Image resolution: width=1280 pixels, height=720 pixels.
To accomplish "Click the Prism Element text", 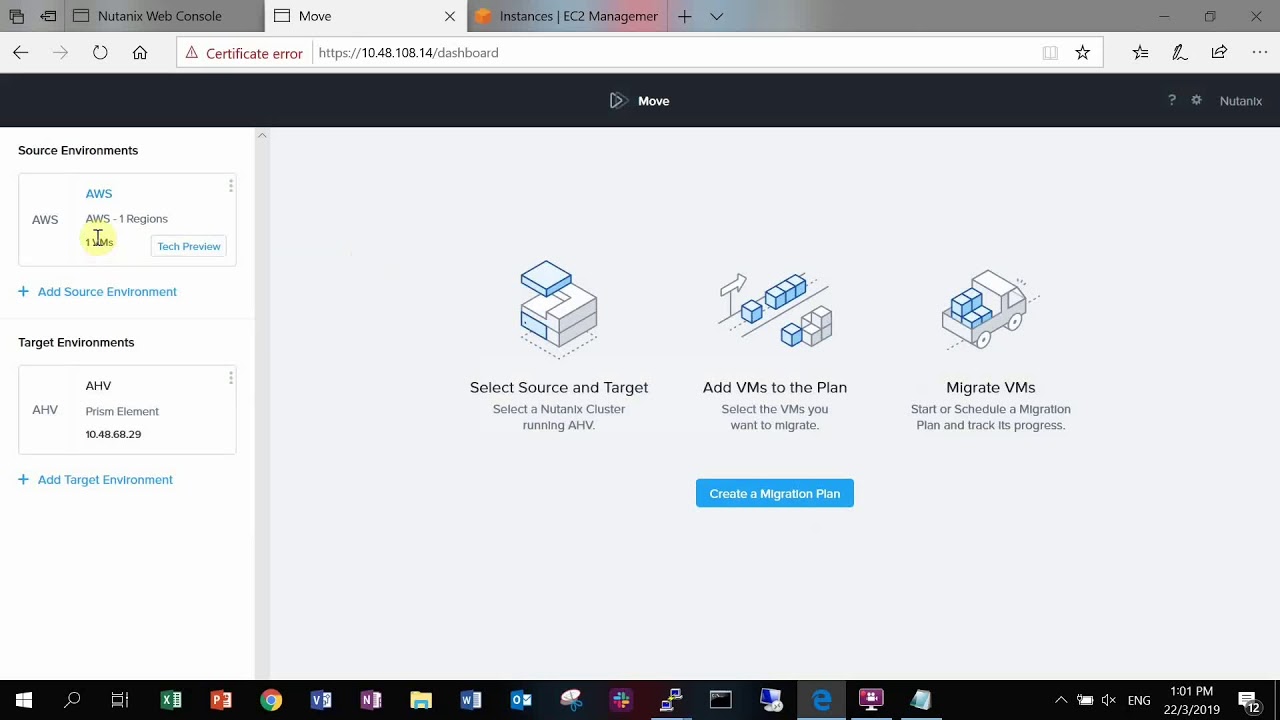I will pos(122,411).
